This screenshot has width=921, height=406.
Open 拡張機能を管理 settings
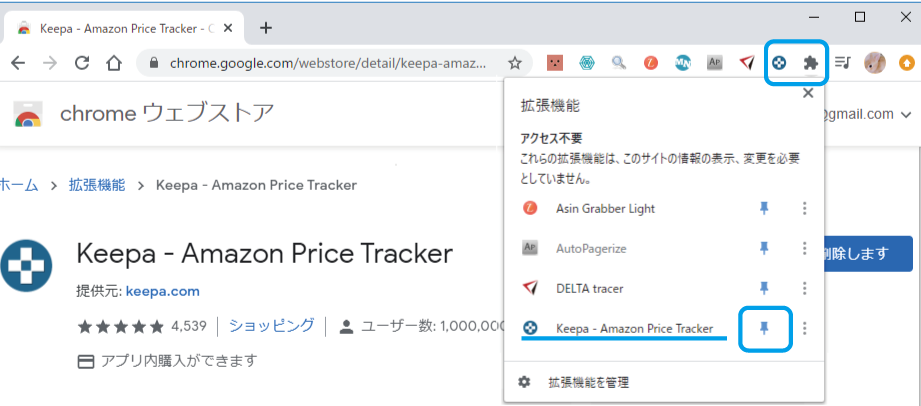(x=588, y=382)
